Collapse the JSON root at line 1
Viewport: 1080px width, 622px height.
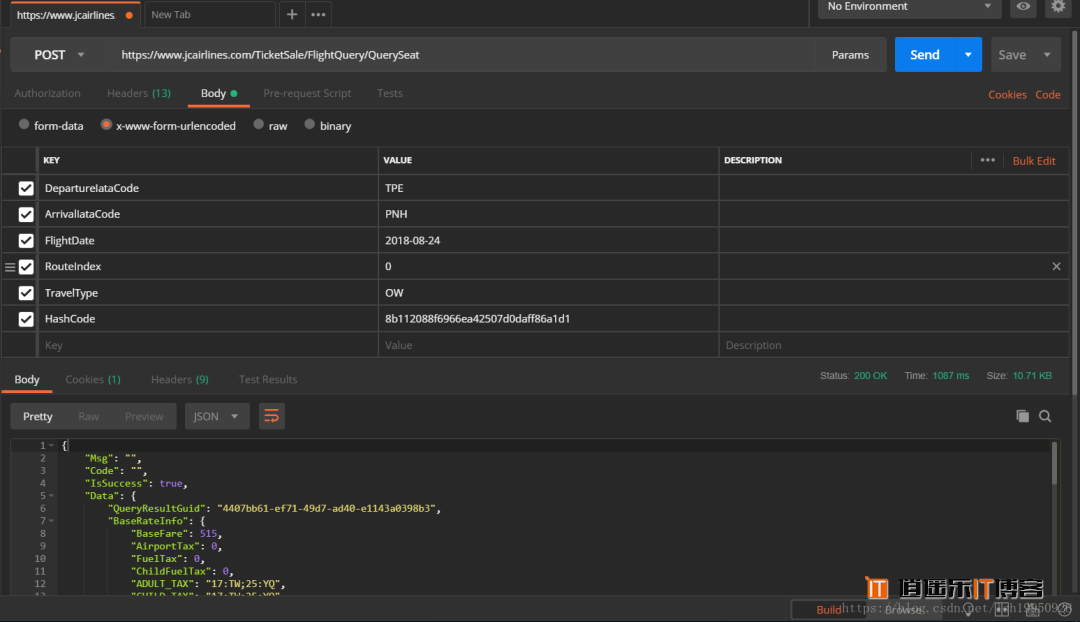tap(52, 446)
